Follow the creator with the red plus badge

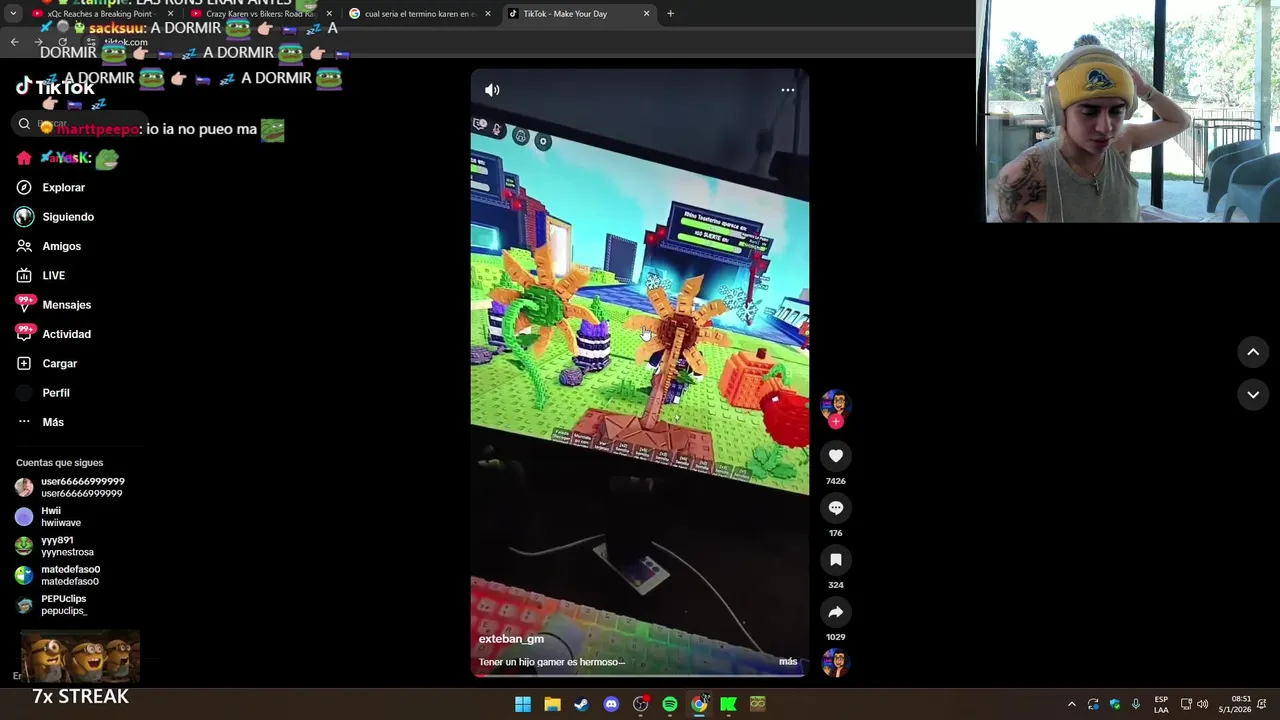pos(836,421)
